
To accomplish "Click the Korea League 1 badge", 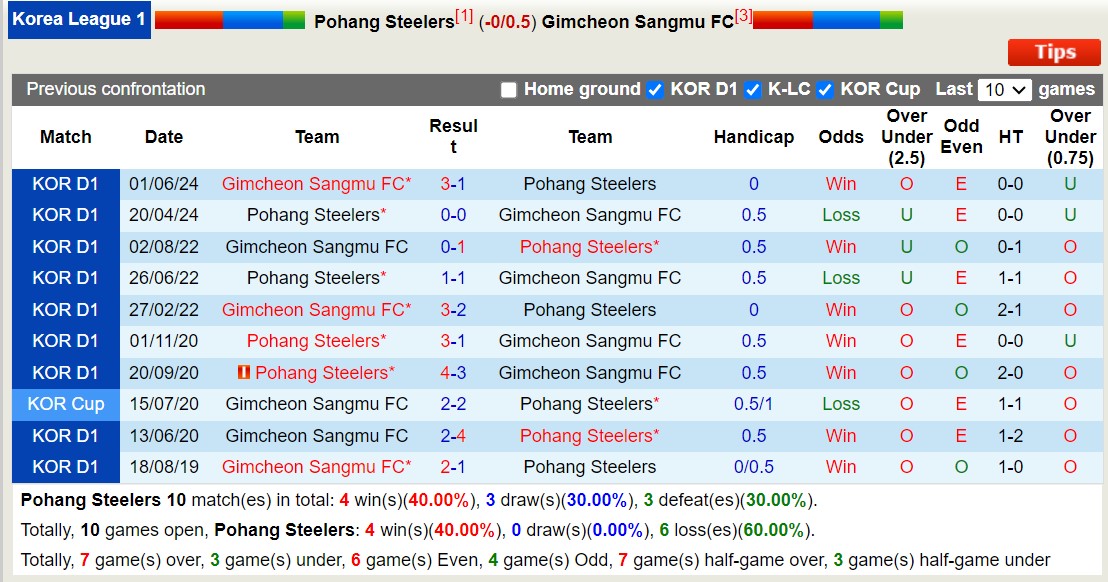I will 79,19.
